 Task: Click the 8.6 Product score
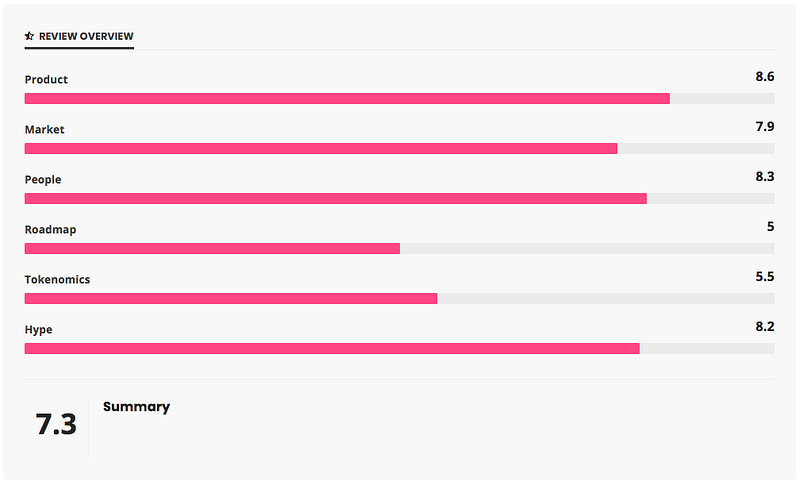point(765,77)
